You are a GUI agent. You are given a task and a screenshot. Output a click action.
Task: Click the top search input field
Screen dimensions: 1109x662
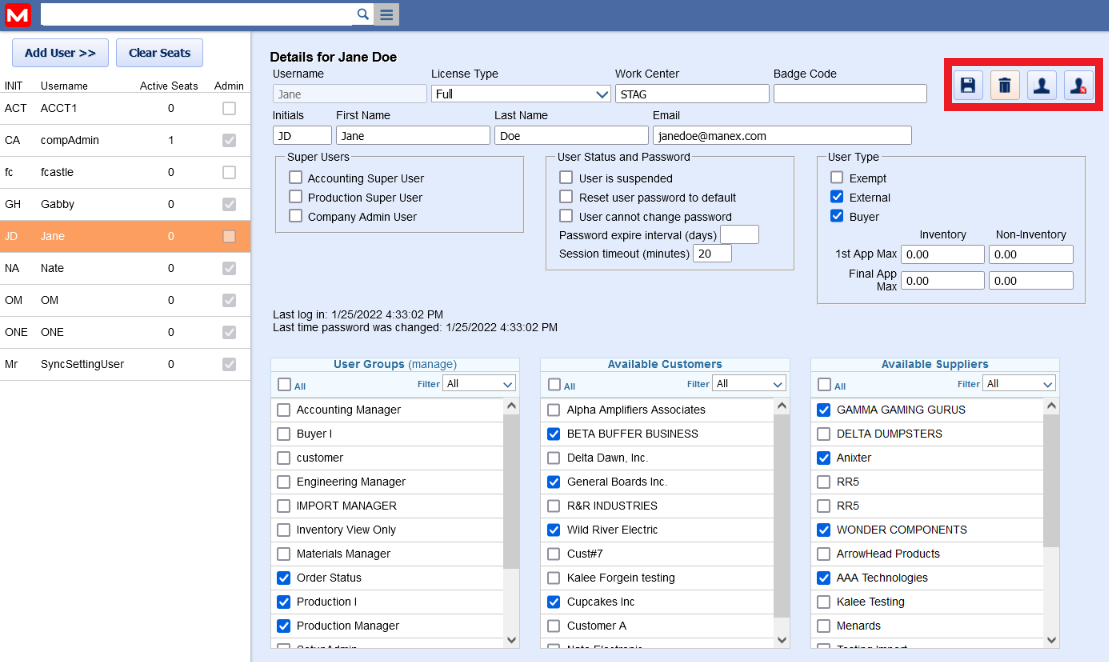[197, 14]
